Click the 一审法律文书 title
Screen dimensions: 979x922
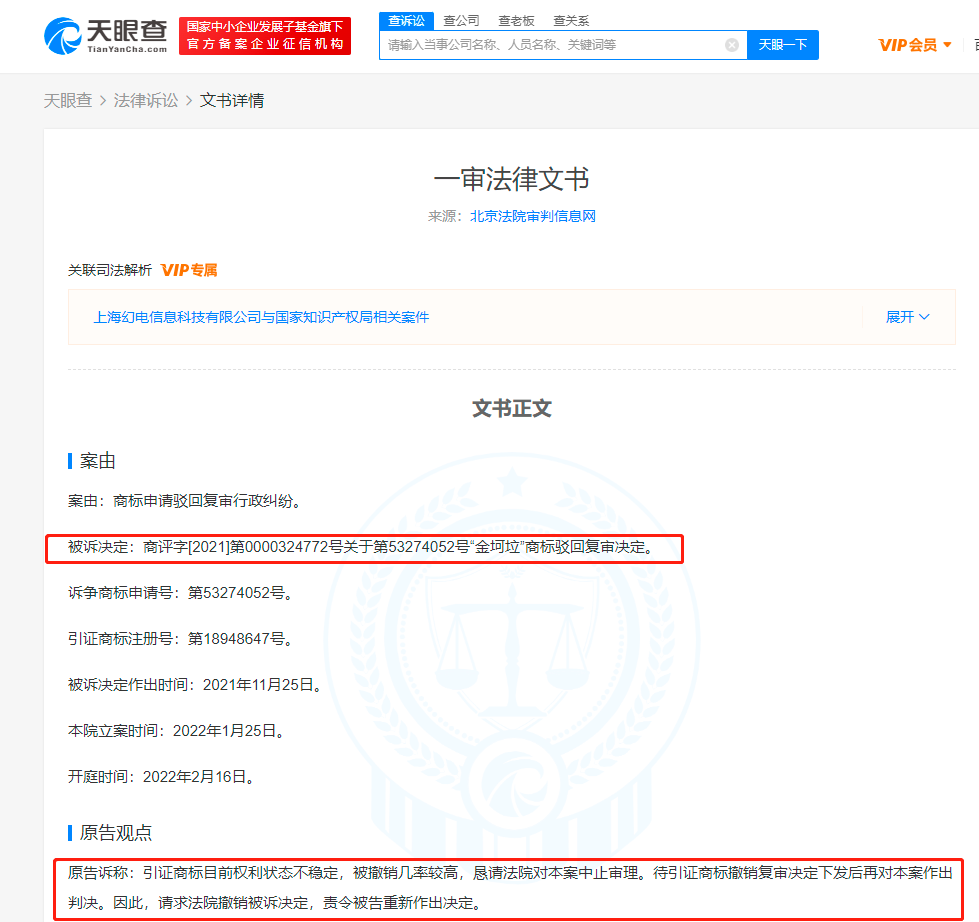tap(511, 179)
